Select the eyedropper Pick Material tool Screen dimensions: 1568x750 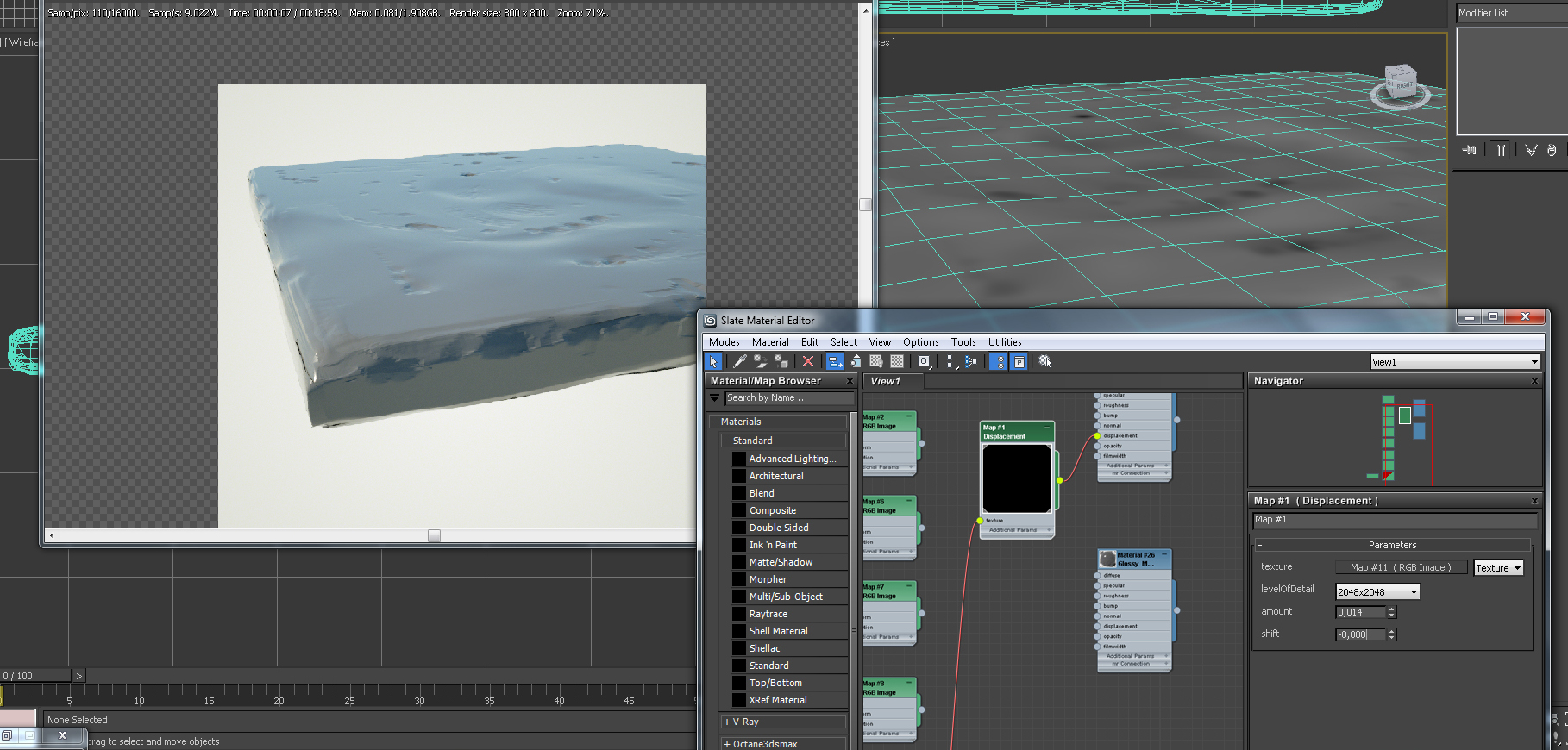739,362
